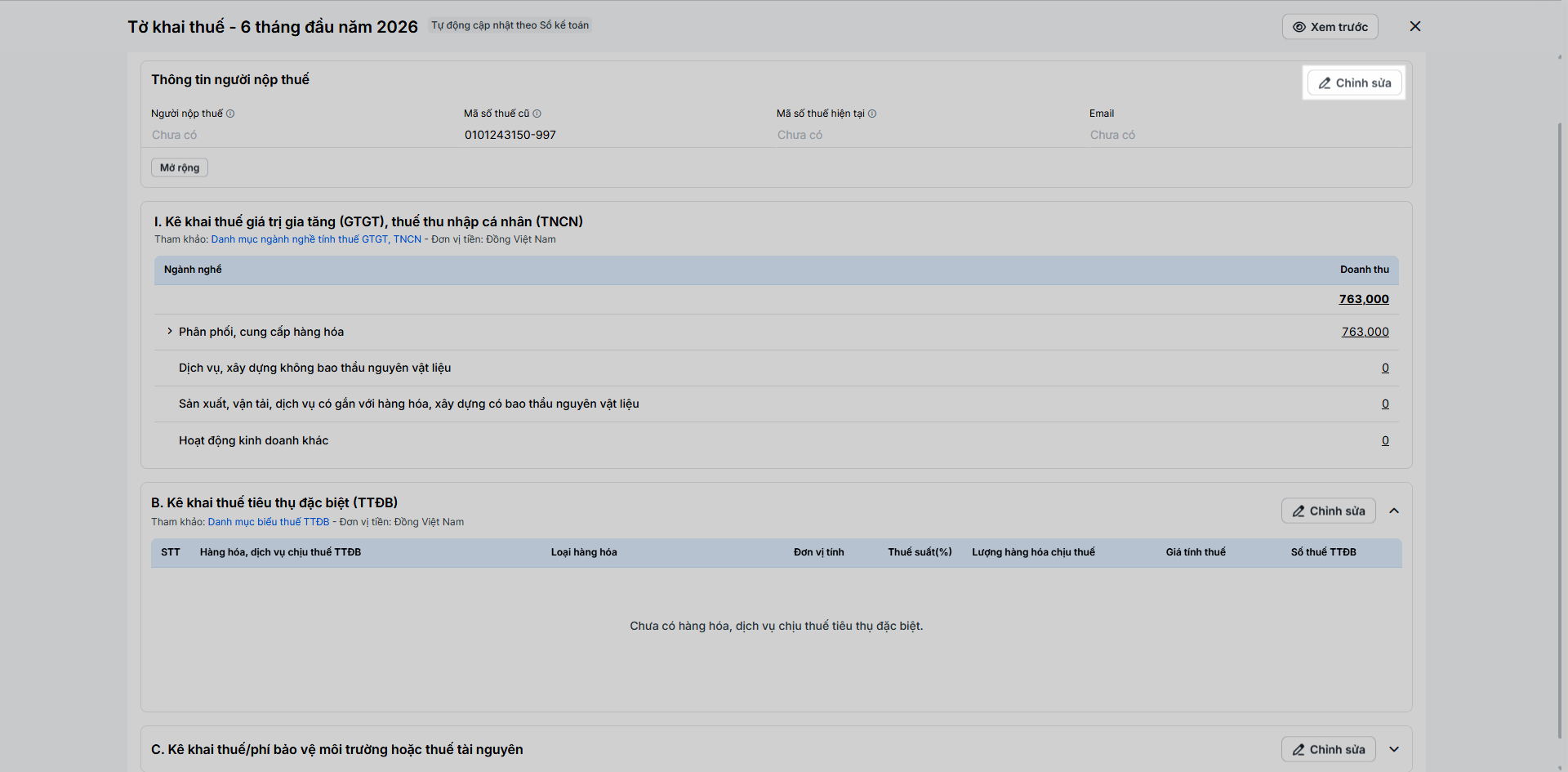Edit taxpayer information with Chỉnh sửa
Screen dimensions: 1568x772
tap(1354, 83)
